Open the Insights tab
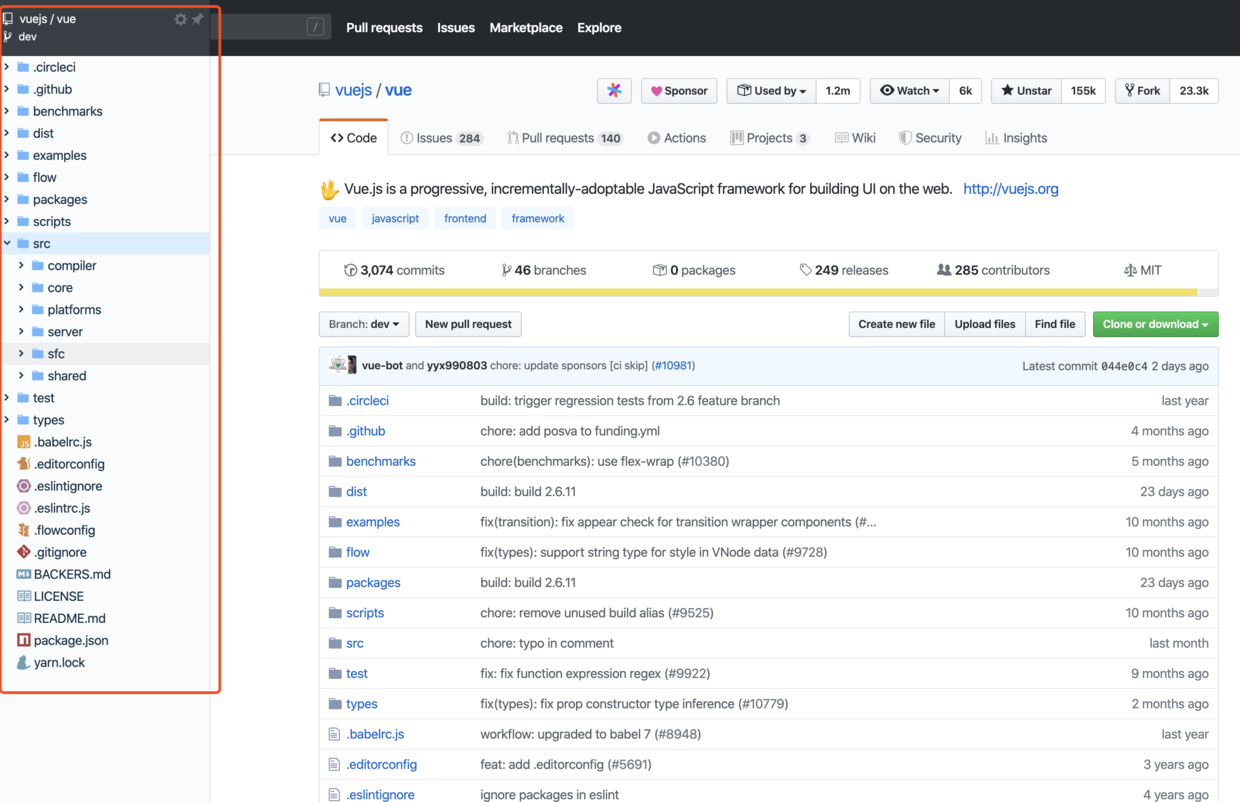Image resolution: width=1240 pixels, height=802 pixels. click(1015, 138)
